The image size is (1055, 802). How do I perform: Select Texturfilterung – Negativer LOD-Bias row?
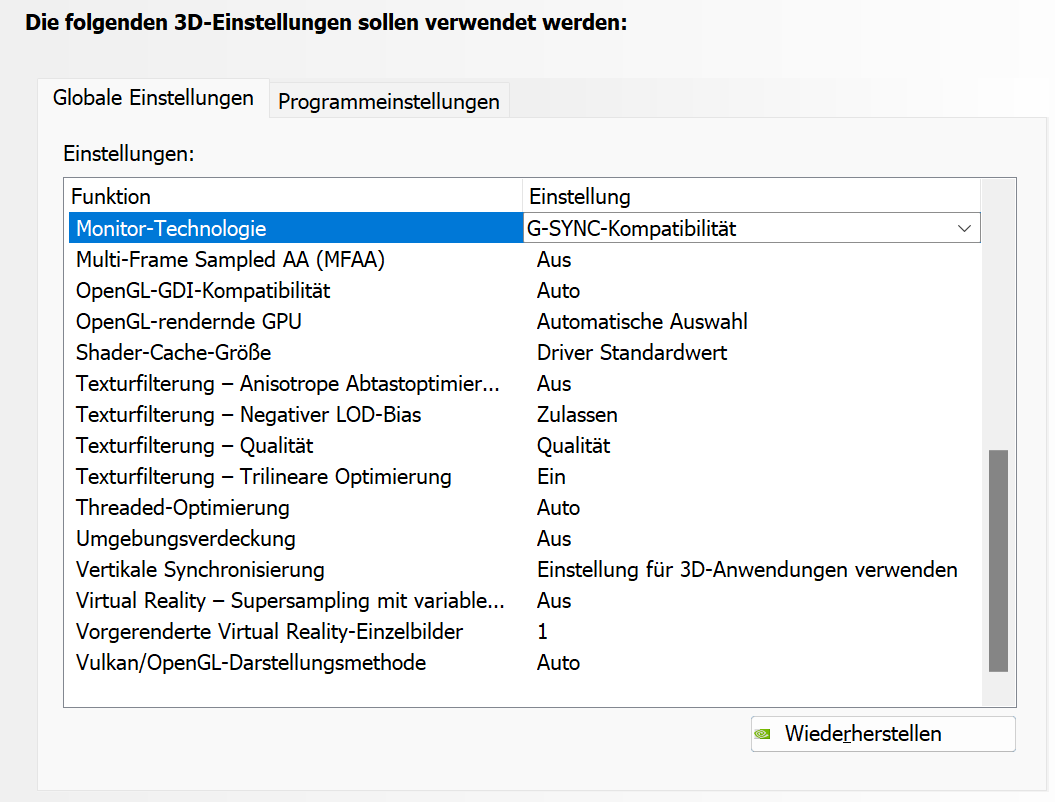249,415
